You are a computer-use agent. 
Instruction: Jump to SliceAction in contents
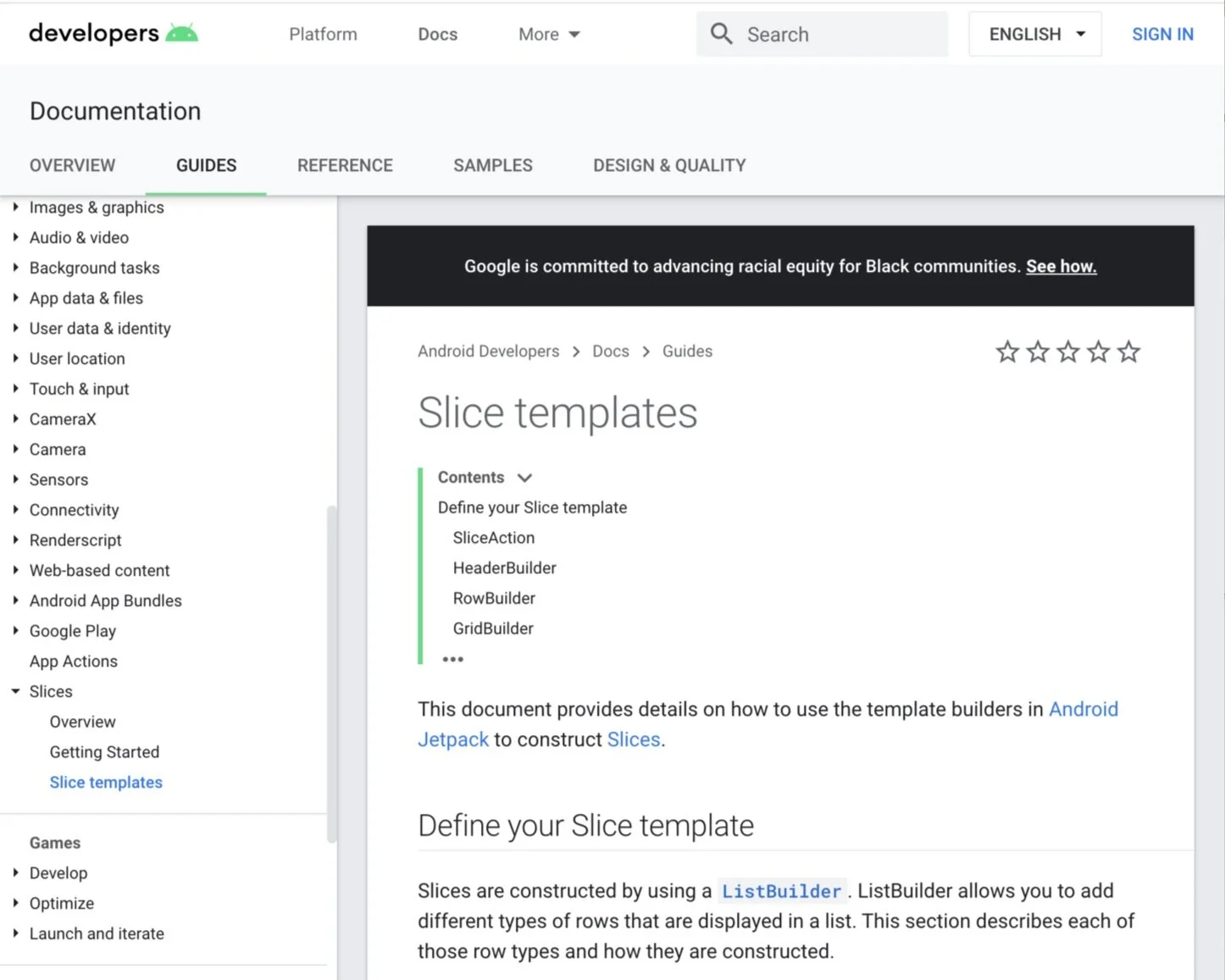[x=494, y=538]
